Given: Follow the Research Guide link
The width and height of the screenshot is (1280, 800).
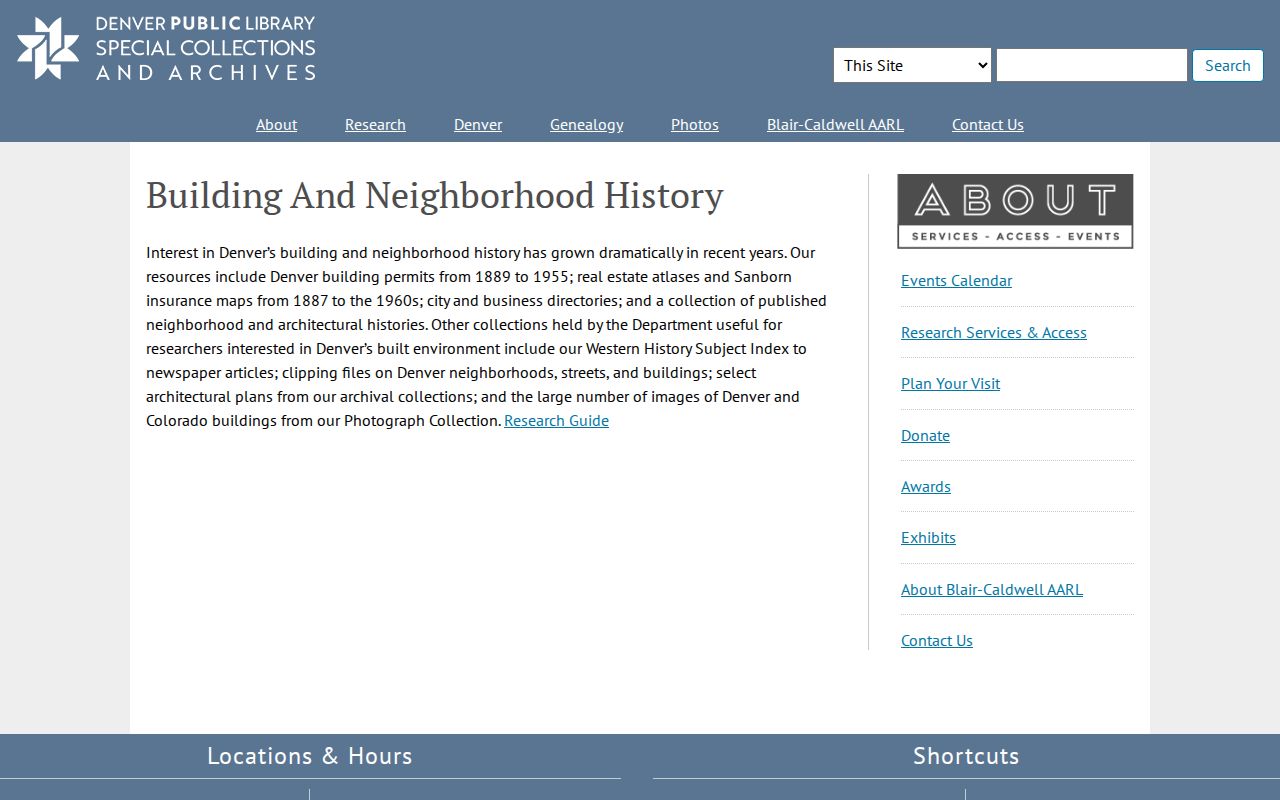Looking at the screenshot, I should point(556,420).
